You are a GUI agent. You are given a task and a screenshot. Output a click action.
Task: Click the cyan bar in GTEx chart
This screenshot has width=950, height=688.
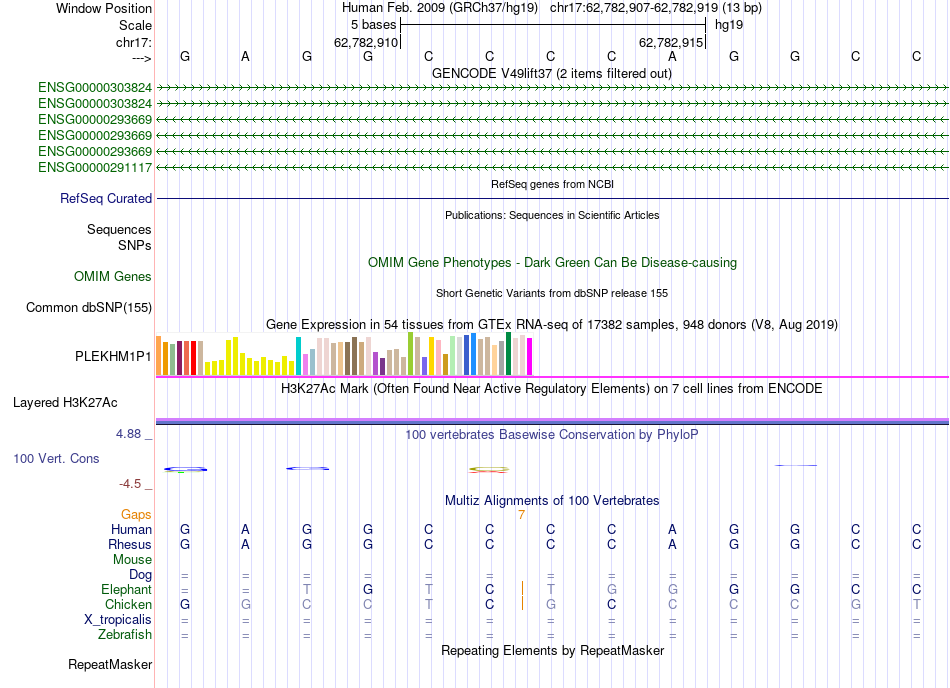(298, 356)
